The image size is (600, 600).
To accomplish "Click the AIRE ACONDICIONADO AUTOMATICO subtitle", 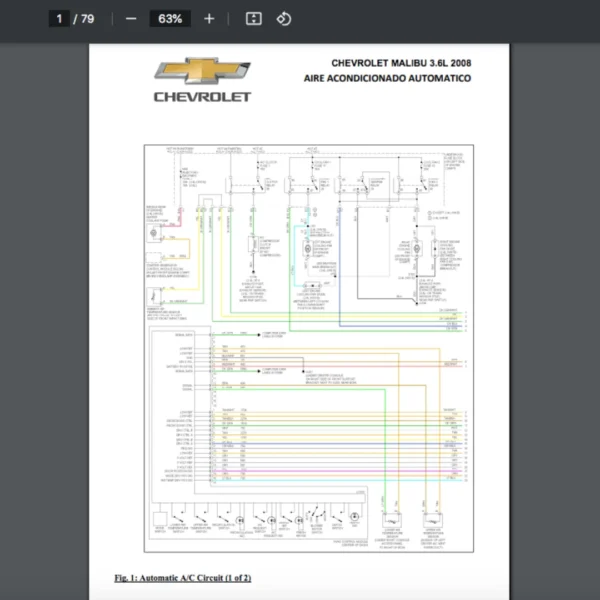I will tap(388, 78).
